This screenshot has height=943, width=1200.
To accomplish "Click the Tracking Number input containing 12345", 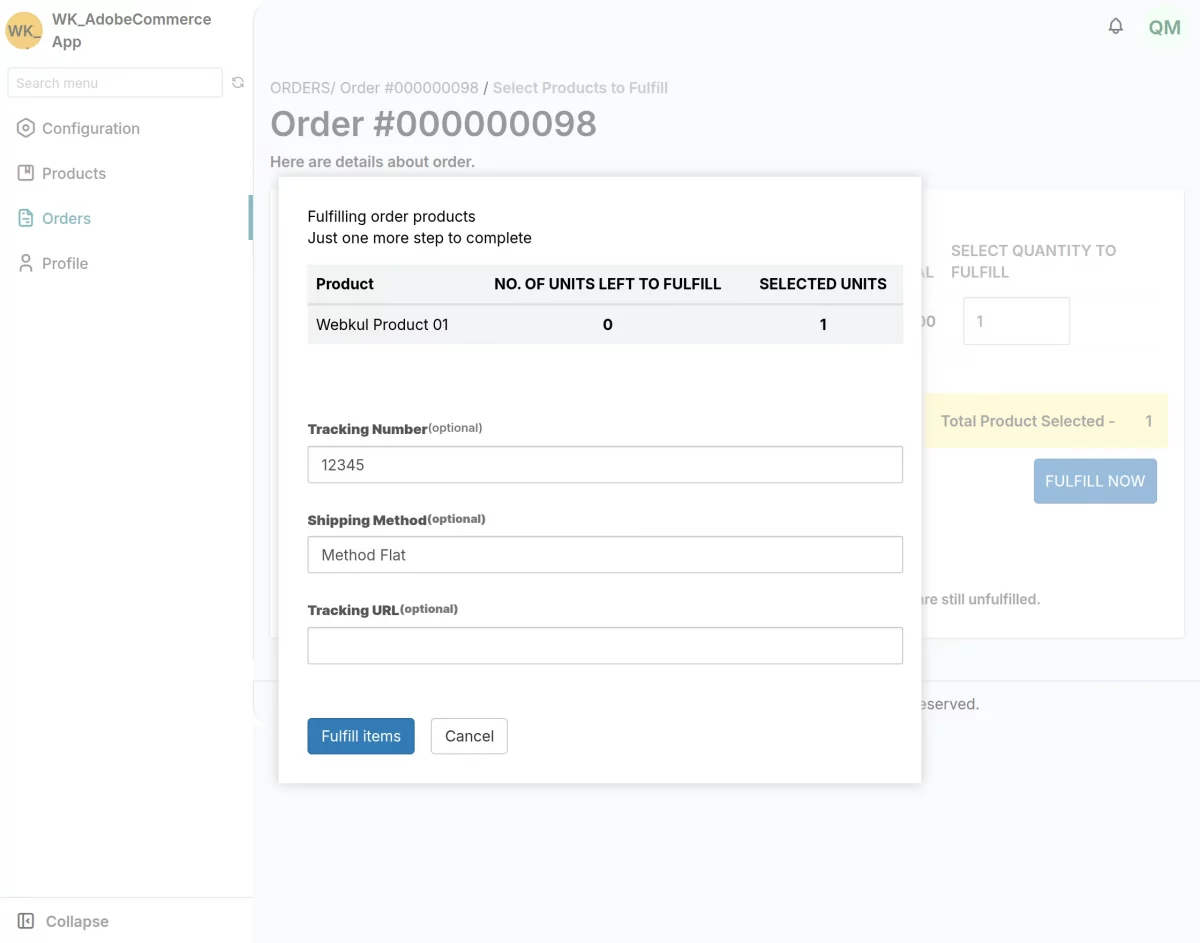I will [x=605, y=464].
